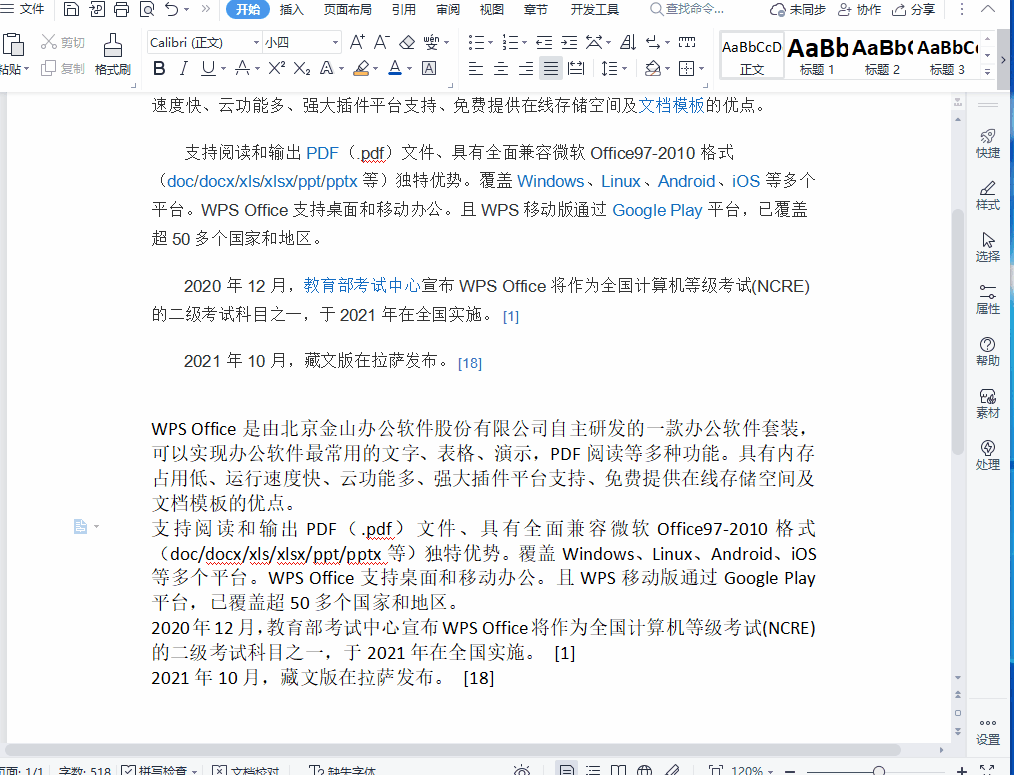
Task: Click the increase indent icon
Action: (569, 43)
